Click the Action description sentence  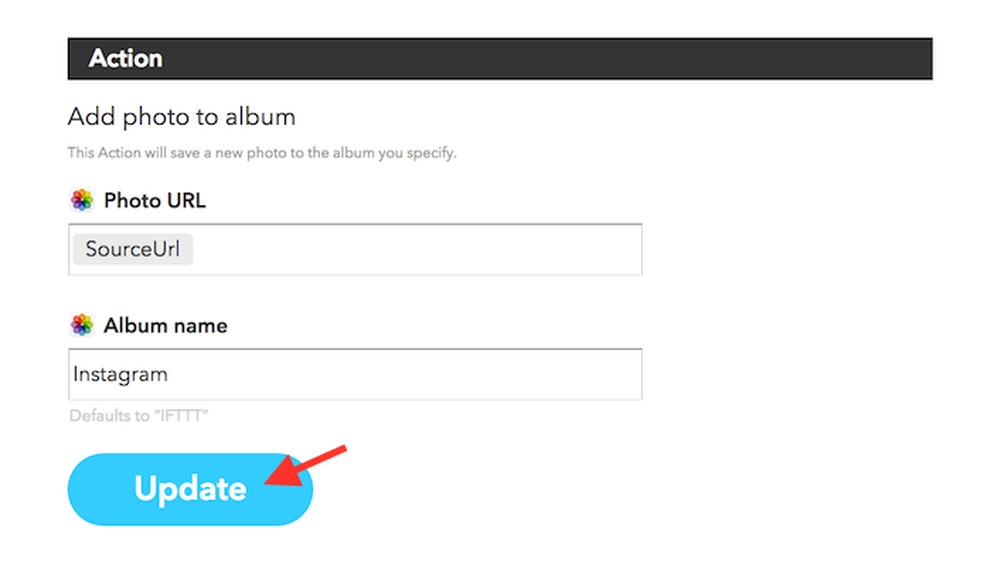click(x=261, y=153)
